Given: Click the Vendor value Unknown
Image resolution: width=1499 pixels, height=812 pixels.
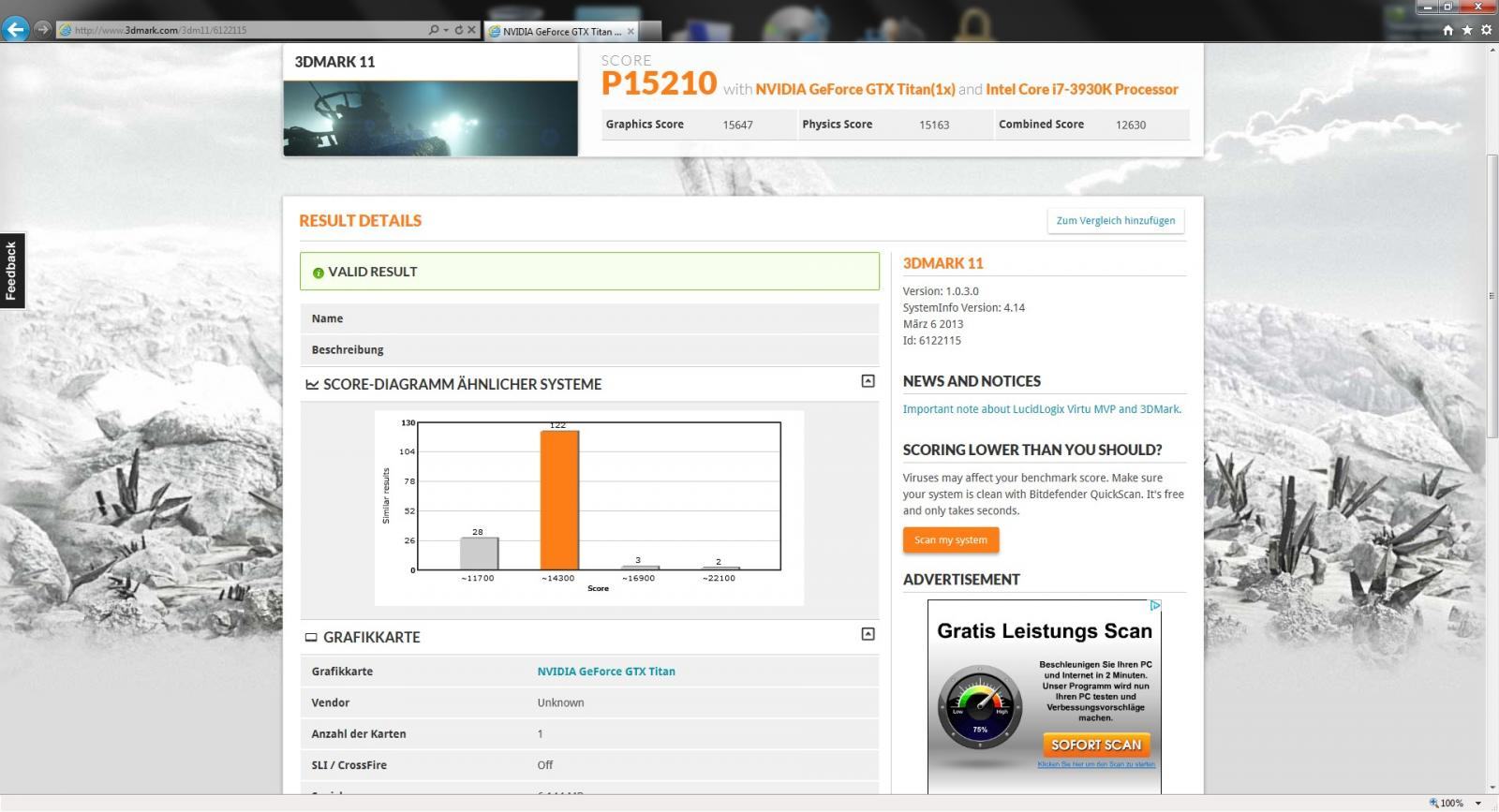Looking at the screenshot, I should pyautogui.click(x=560, y=702).
